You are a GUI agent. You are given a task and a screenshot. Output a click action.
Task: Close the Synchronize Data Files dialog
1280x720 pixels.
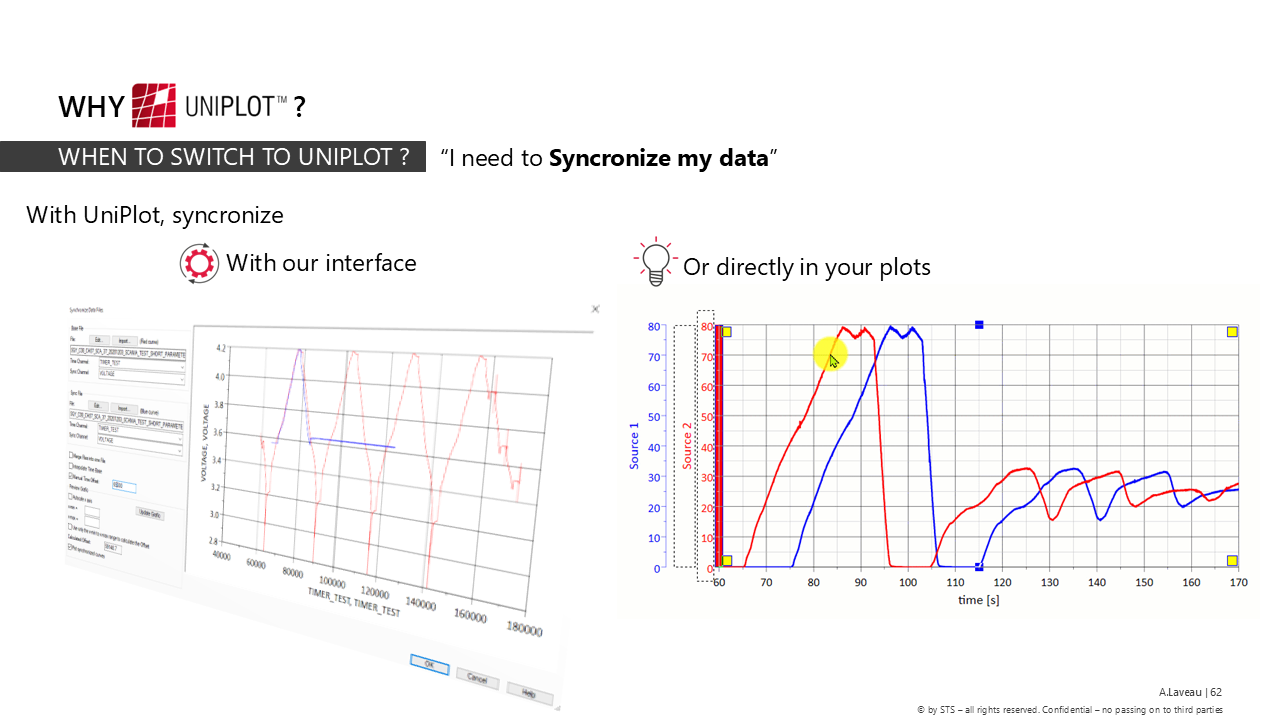point(595,310)
